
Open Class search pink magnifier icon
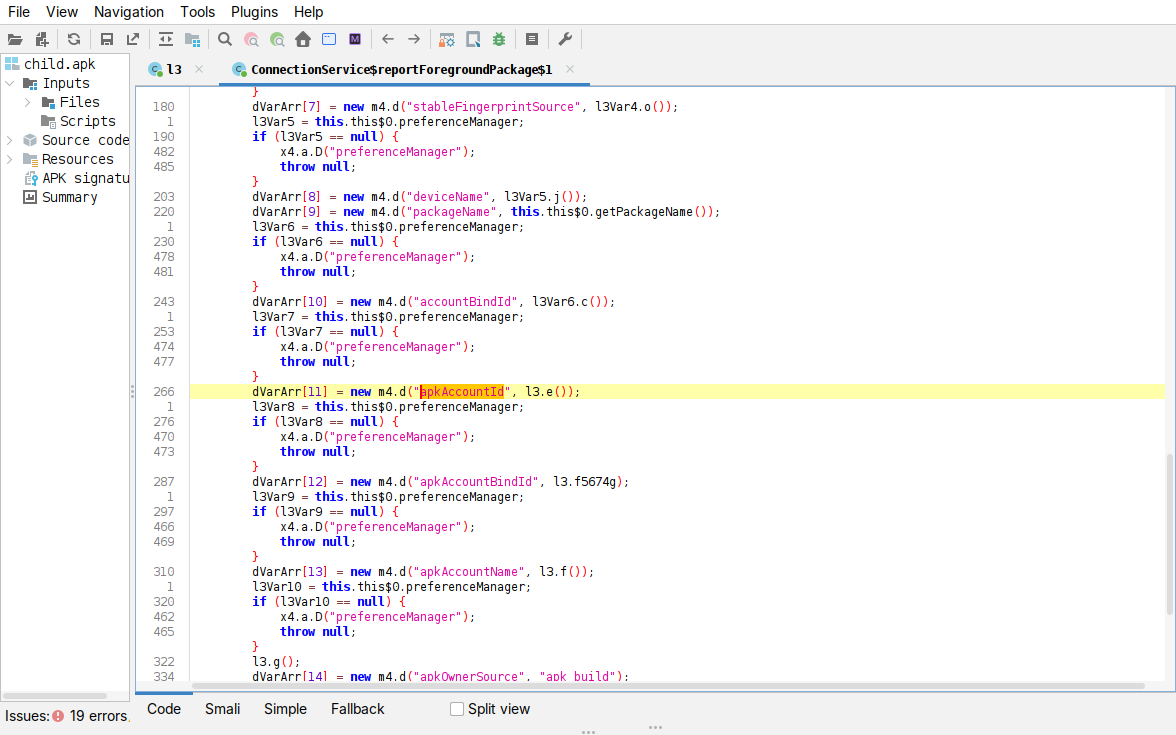click(x=251, y=40)
